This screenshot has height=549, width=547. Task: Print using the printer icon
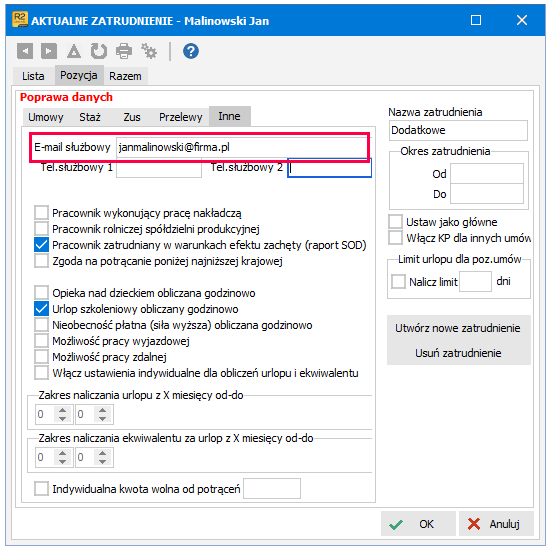click(x=124, y=51)
